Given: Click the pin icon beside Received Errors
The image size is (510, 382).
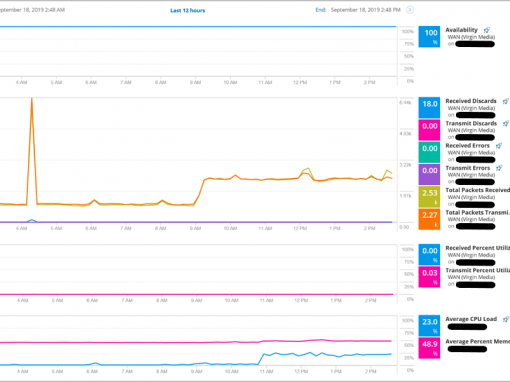Looking at the screenshot, I should pos(499,146).
